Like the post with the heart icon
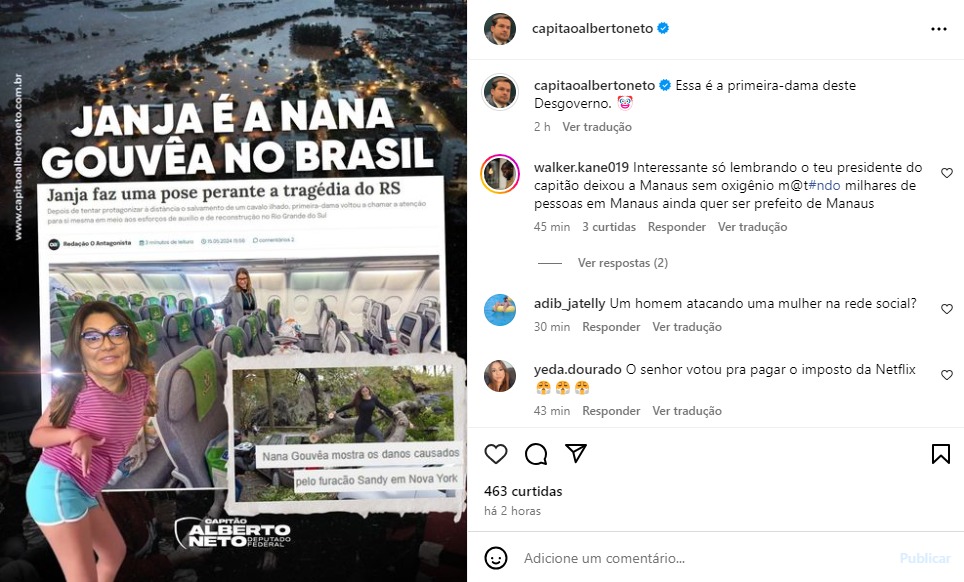The width and height of the screenshot is (964, 582). [x=496, y=454]
